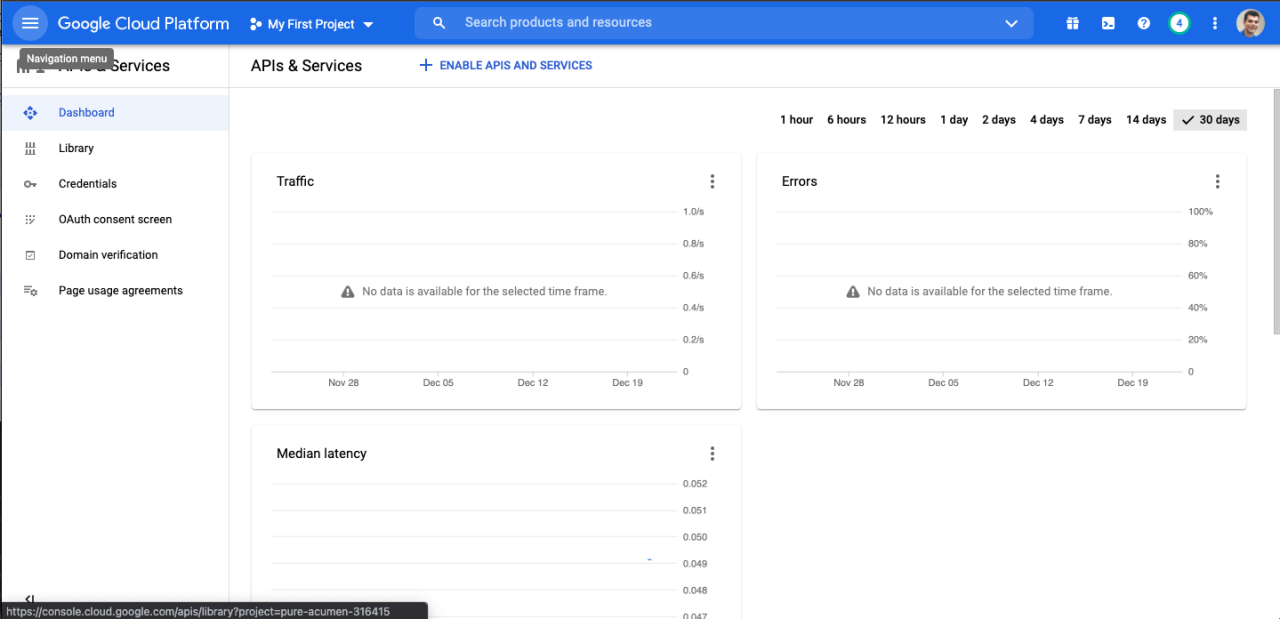
Task: Select 1 hour time range
Action: (796, 120)
